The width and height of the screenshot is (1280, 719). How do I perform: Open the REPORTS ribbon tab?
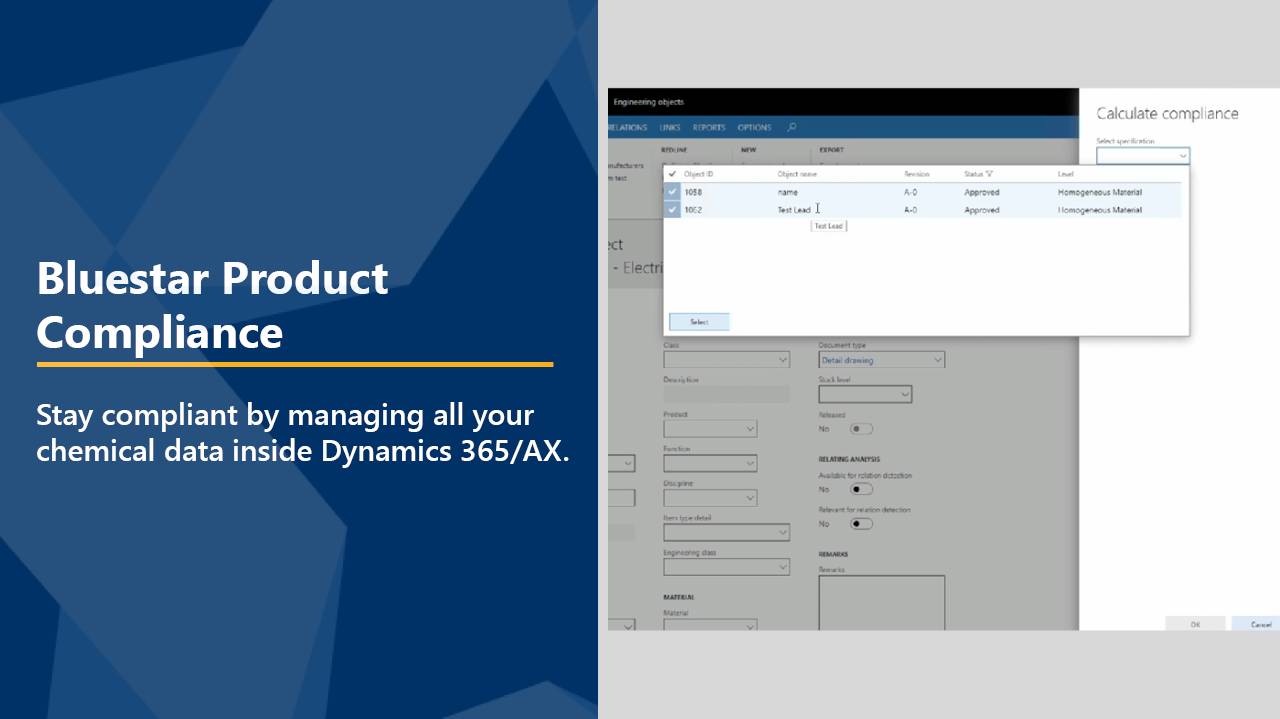pyautogui.click(x=709, y=128)
